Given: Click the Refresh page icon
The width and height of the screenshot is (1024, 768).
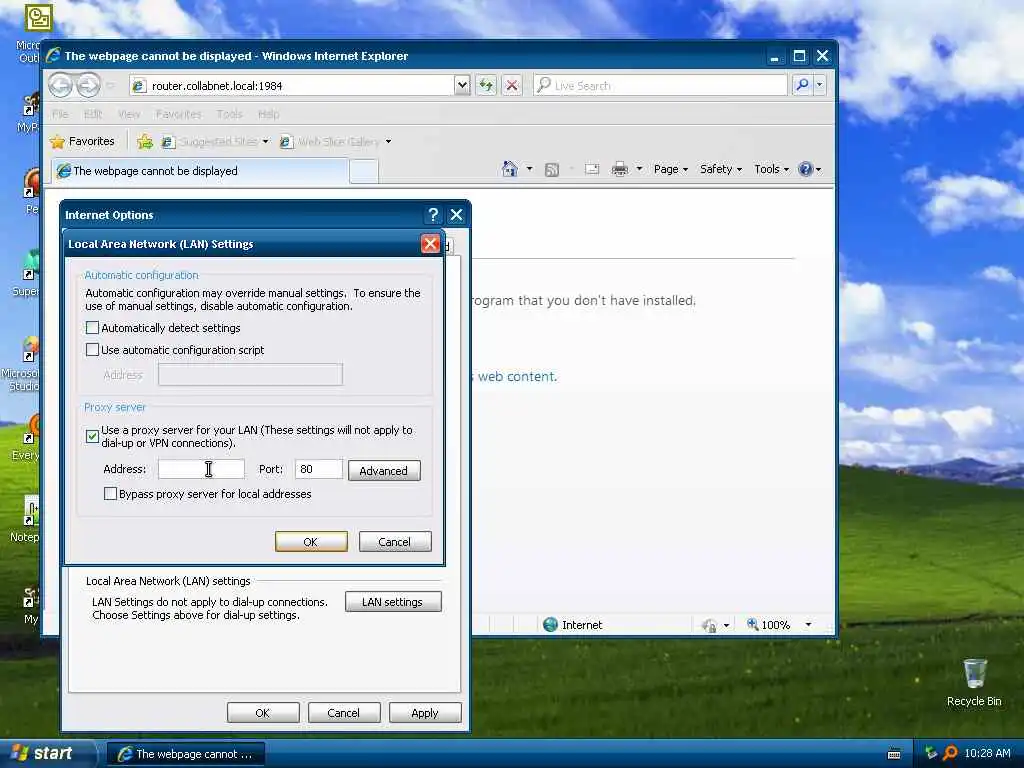Looking at the screenshot, I should click(x=486, y=85).
